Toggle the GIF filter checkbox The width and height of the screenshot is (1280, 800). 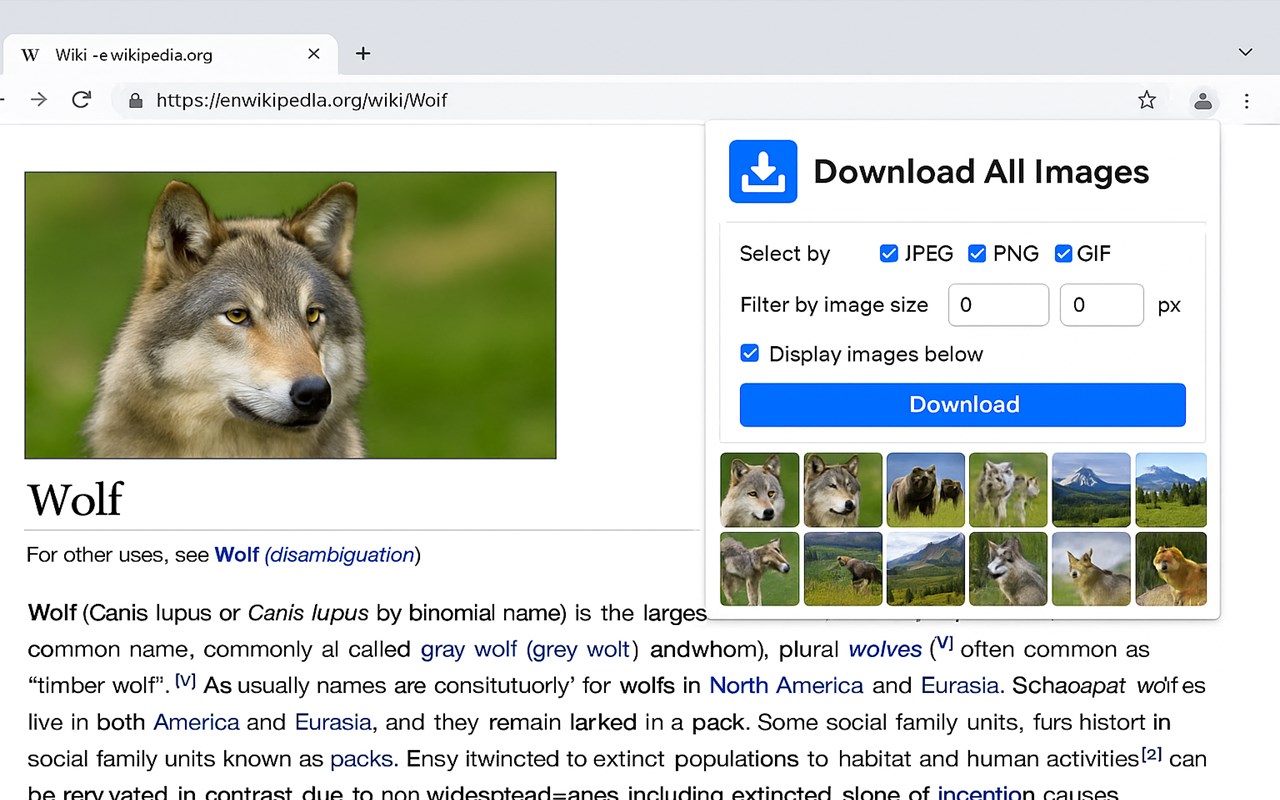tap(1064, 254)
